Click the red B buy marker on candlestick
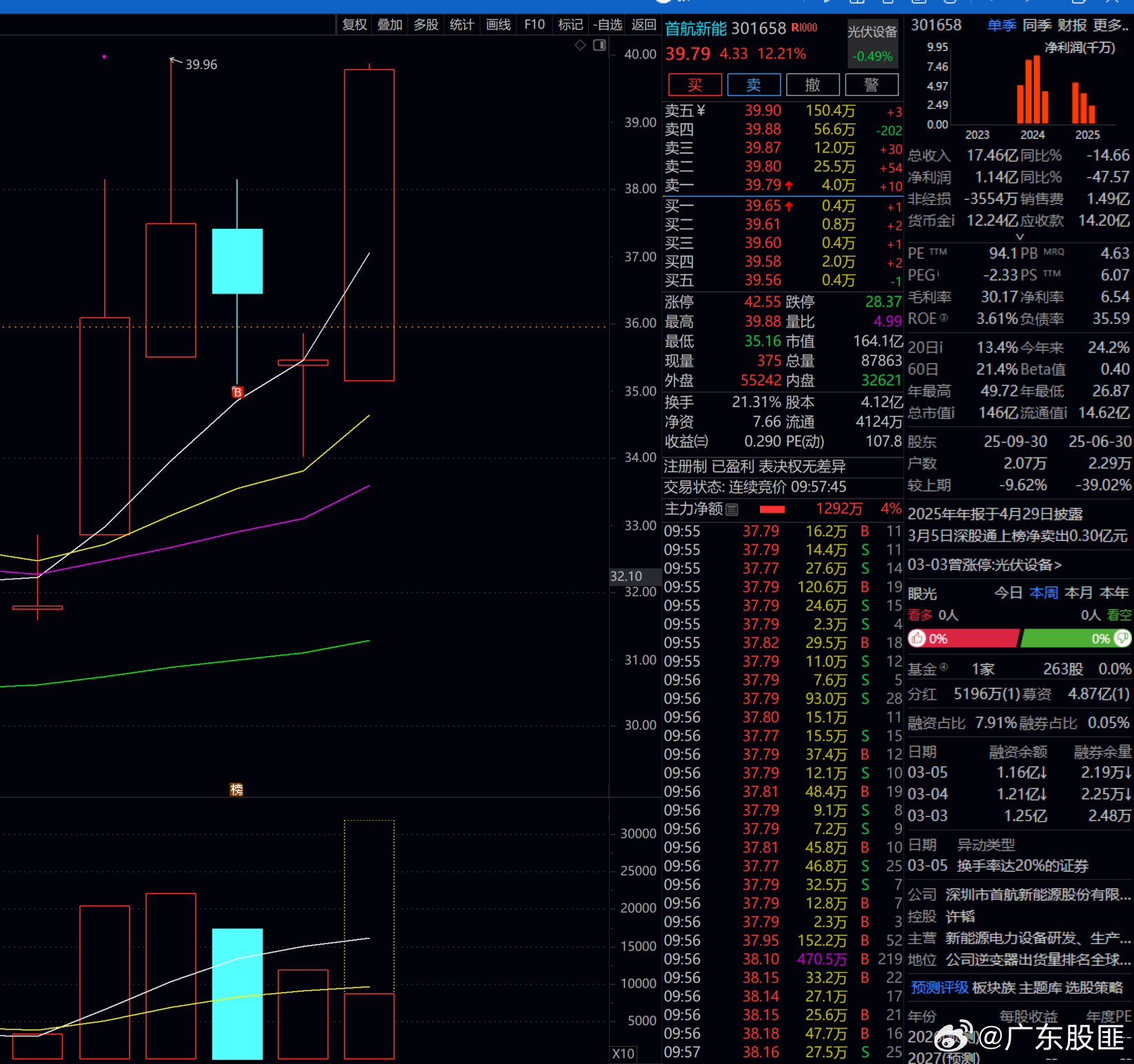 click(238, 392)
